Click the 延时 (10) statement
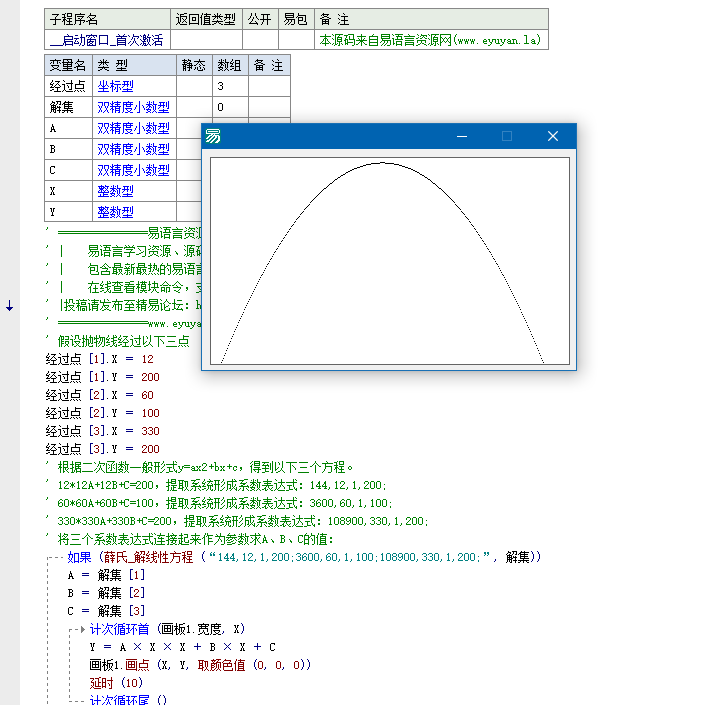 (116, 683)
